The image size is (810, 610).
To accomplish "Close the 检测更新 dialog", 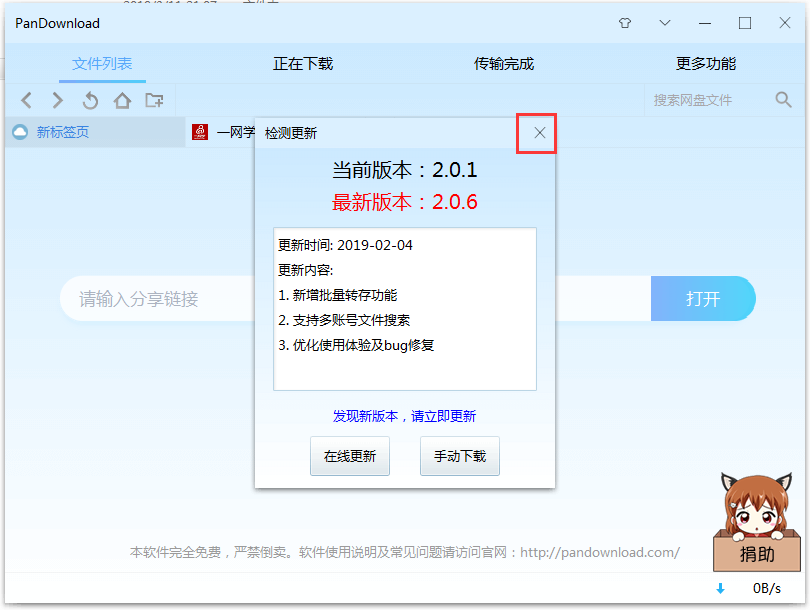I will pyautogui.click(x=539, y=133).
